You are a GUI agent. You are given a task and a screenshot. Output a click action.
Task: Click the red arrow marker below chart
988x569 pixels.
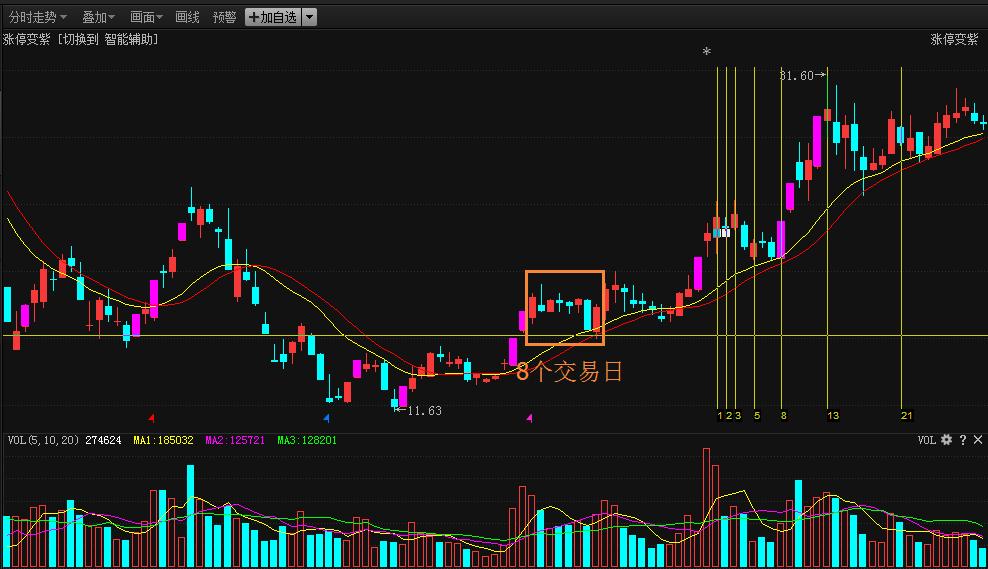151,417
